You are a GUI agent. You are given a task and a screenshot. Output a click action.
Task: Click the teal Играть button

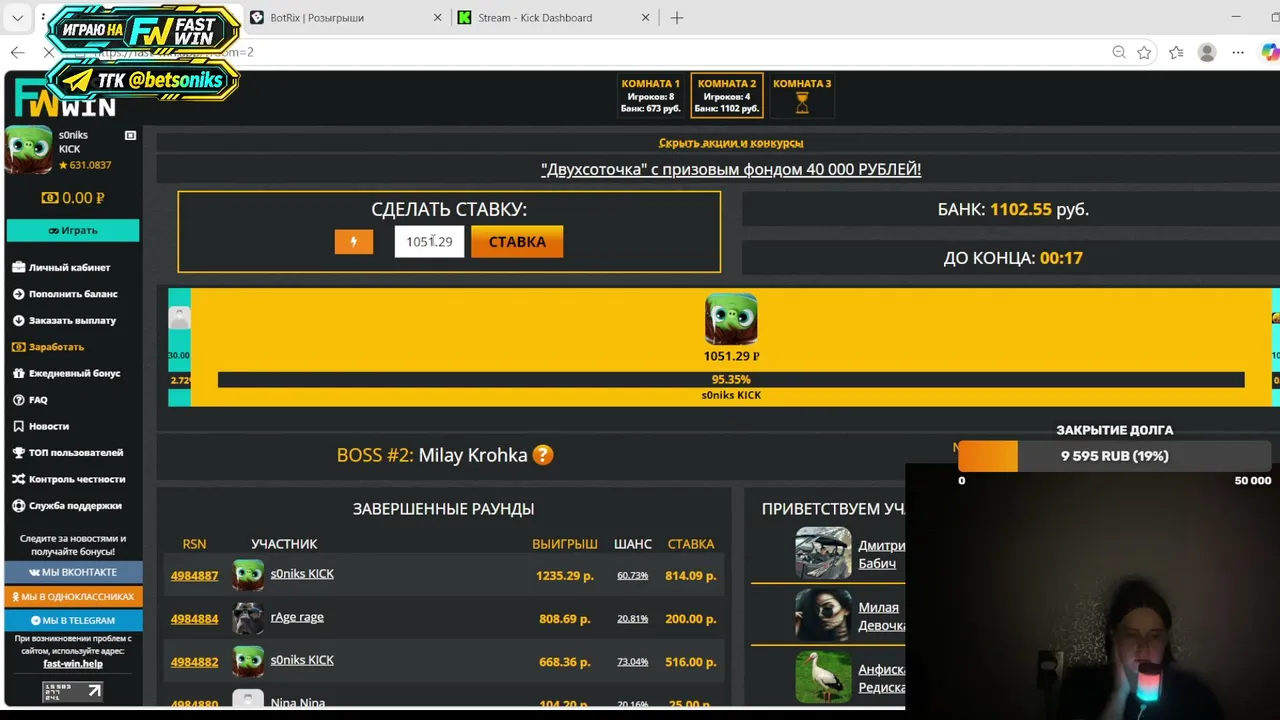click(72, 230)
